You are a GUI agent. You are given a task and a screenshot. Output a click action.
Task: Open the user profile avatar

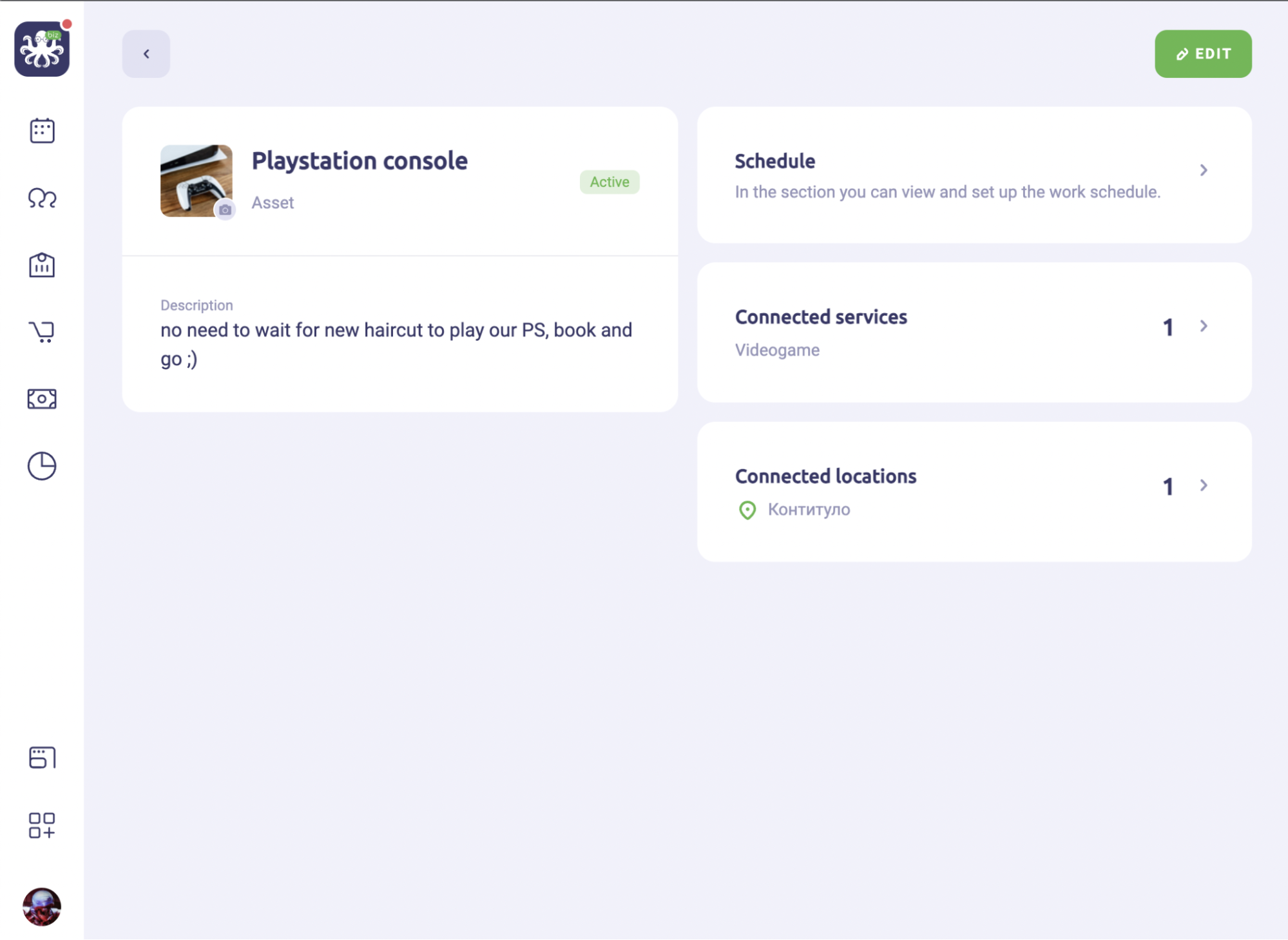click(42, 907)
